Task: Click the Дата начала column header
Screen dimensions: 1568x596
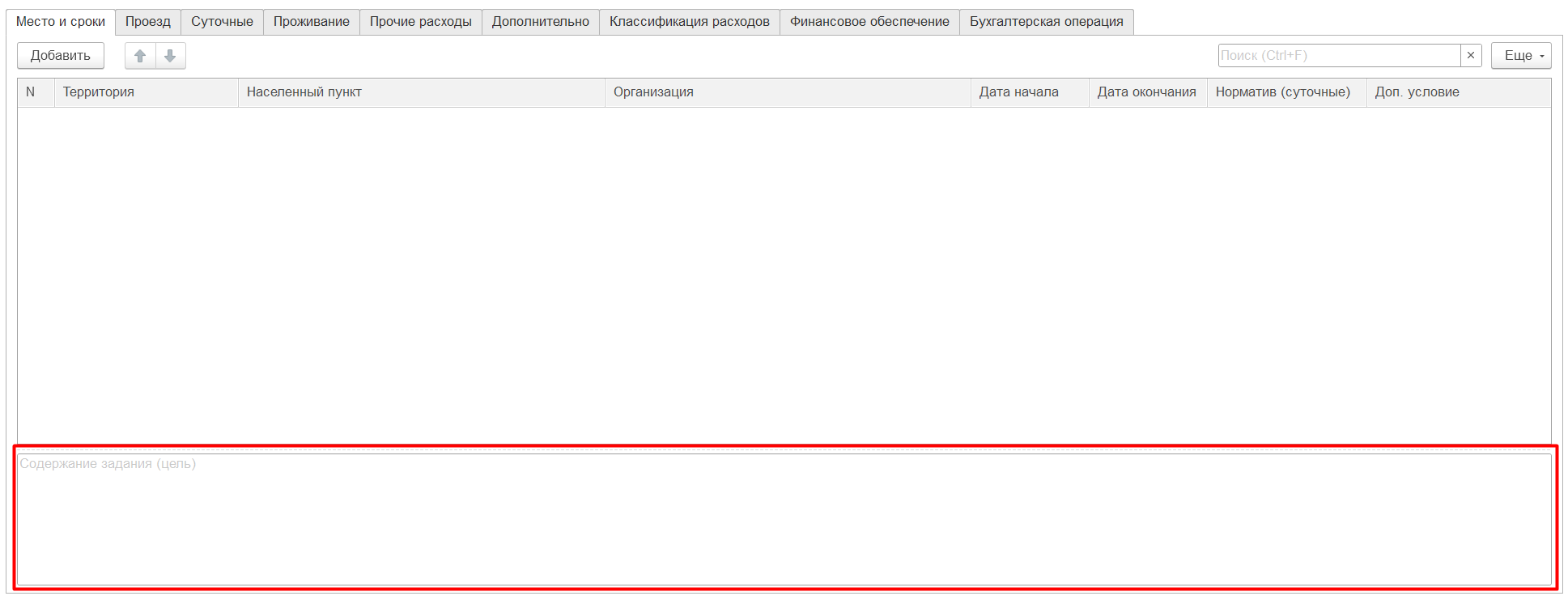Action: tap(1029, 92)
